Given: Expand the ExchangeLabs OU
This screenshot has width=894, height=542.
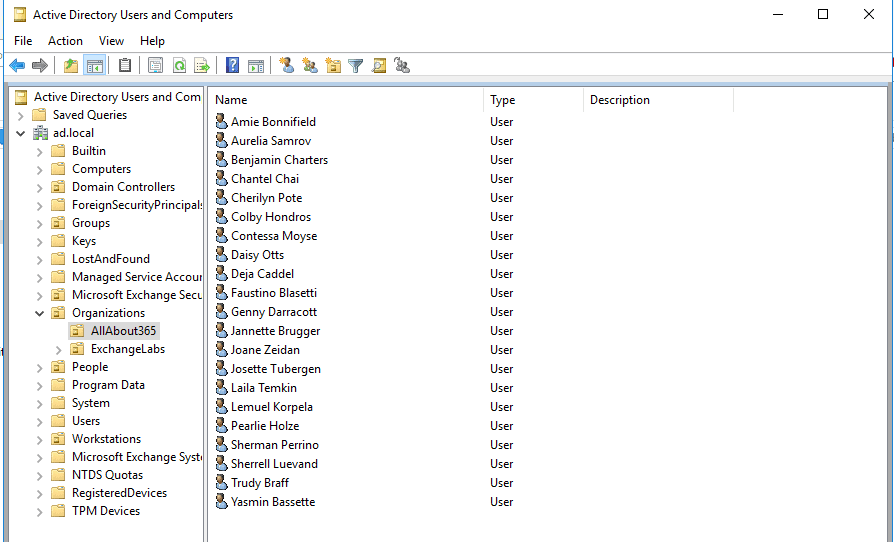Looking at the screenshot, I should coord(58,350).
